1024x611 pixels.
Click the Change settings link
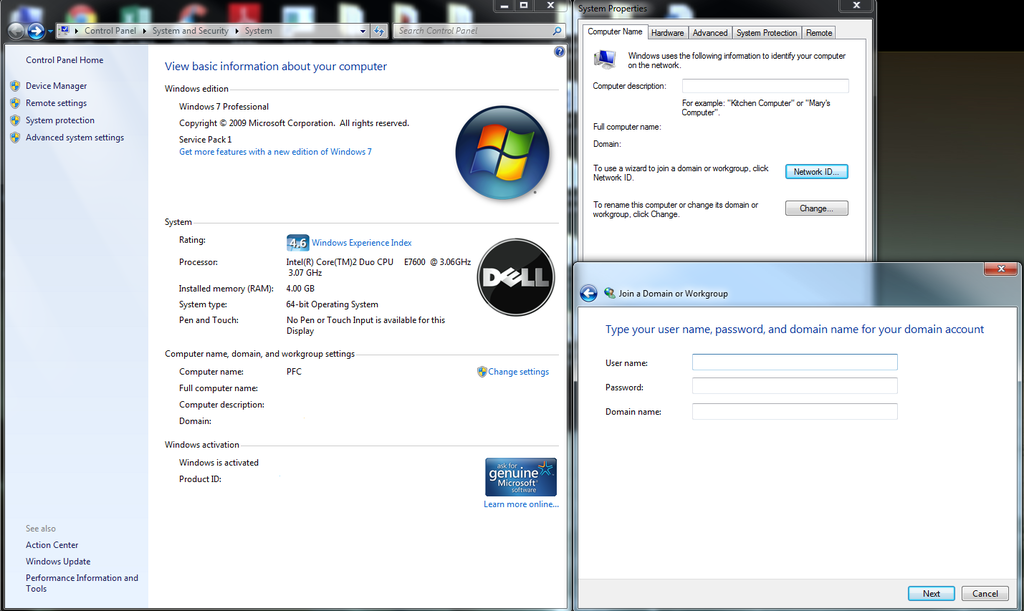pyautogui.click(x=519, y=371)
